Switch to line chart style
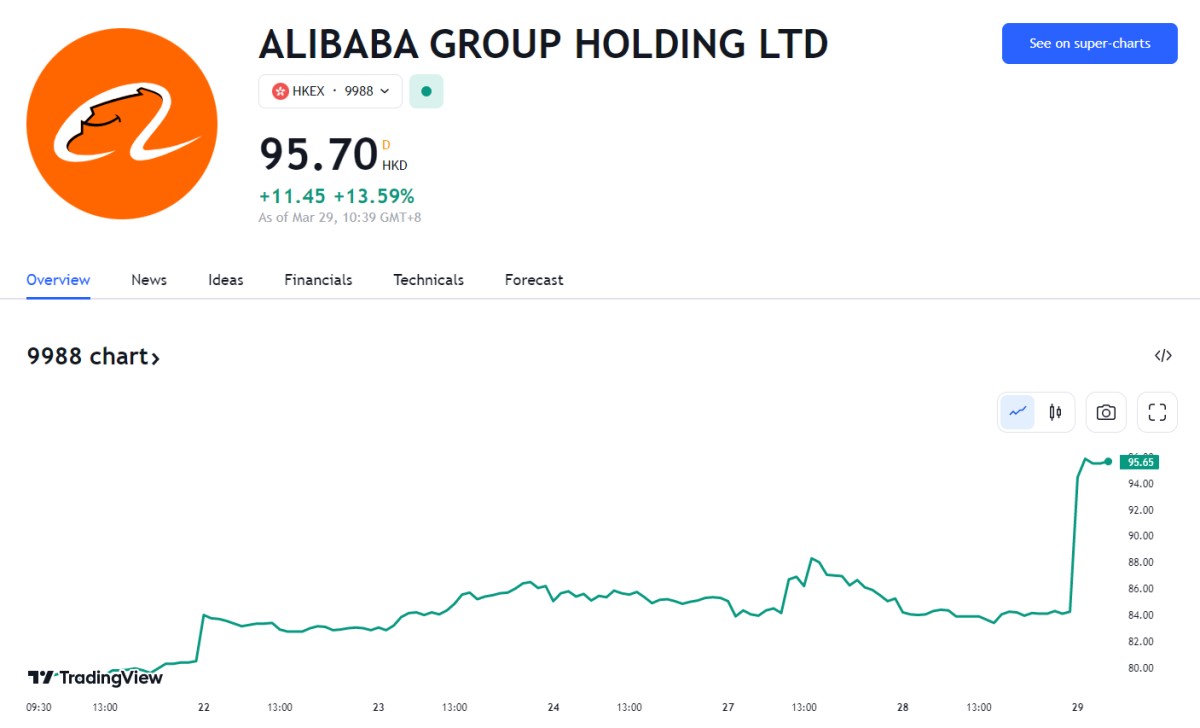 click(1018, 412)
